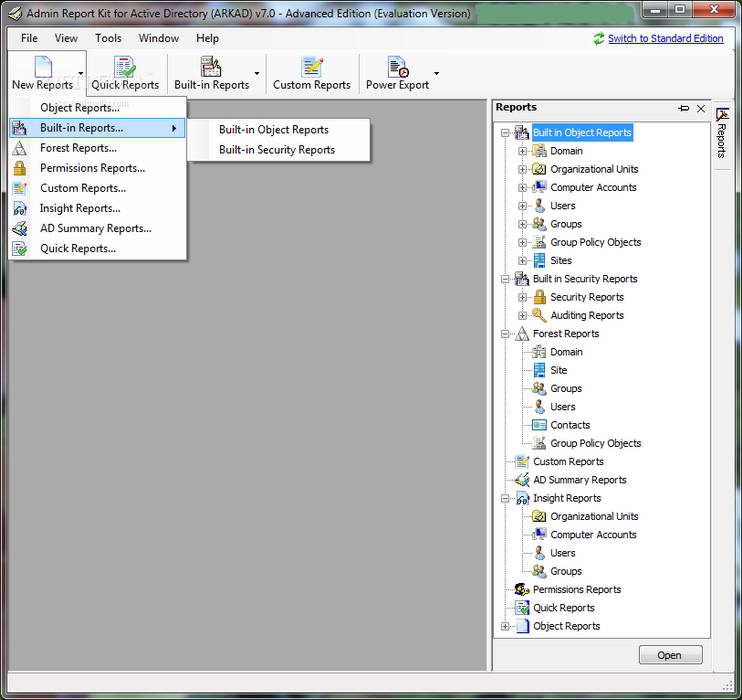
Task: Expand the Auditing Reports node
Action: click(522, 316)
